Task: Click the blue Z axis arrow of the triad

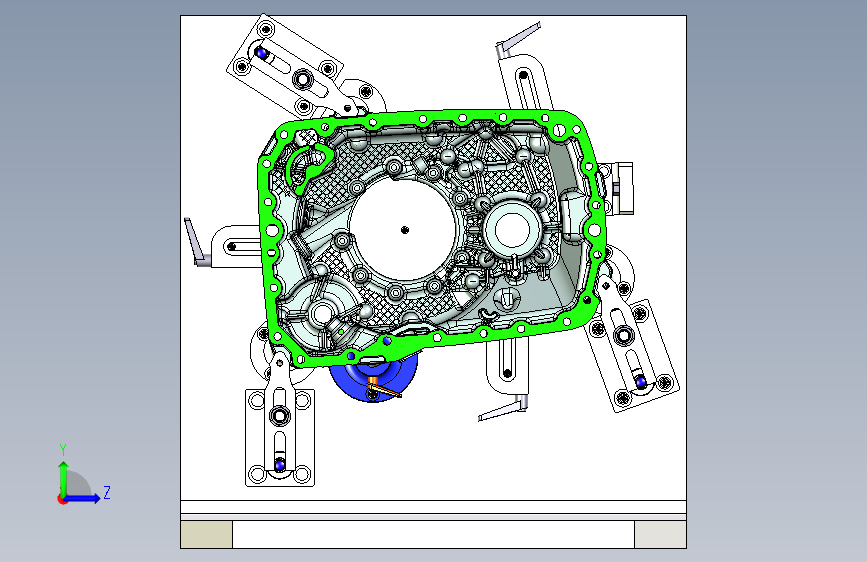Action: [84, 498]
